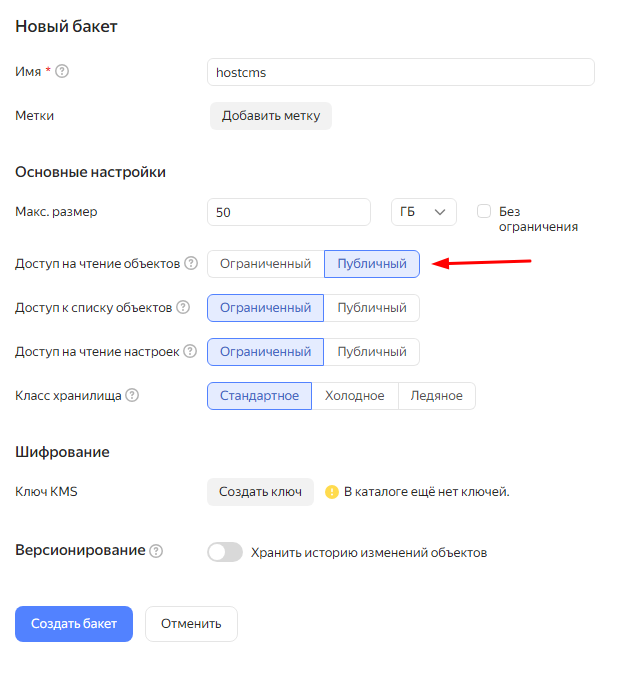Select Публичный for object list access
Screen dimensions: 619x674
[372, 308]
